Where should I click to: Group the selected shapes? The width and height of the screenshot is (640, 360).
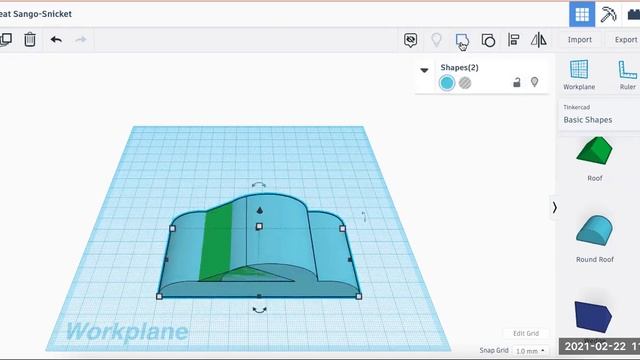pos(462,40)
